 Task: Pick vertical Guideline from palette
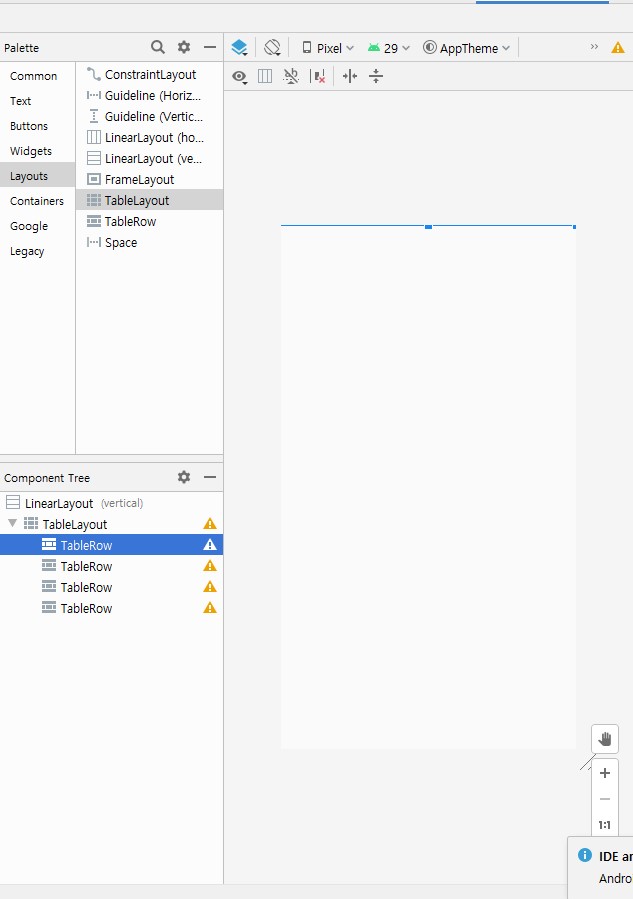click(x=149, y=117)
